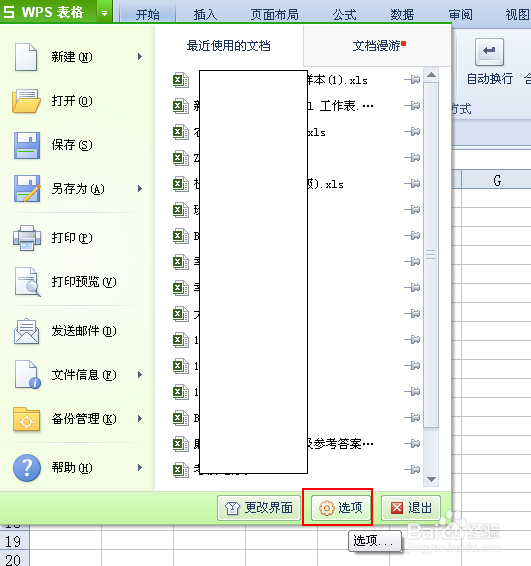Open the 数据 ribbon tab
Screen dimensions: 531x566
click(x=402, y=14)
